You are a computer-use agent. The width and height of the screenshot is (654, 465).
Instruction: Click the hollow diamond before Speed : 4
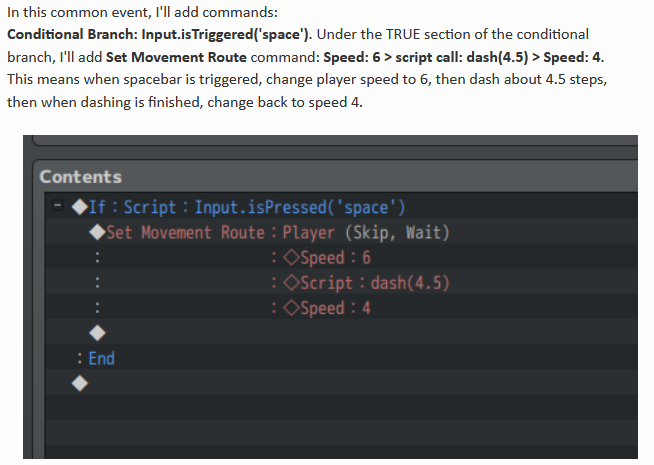tap(290, 308)
